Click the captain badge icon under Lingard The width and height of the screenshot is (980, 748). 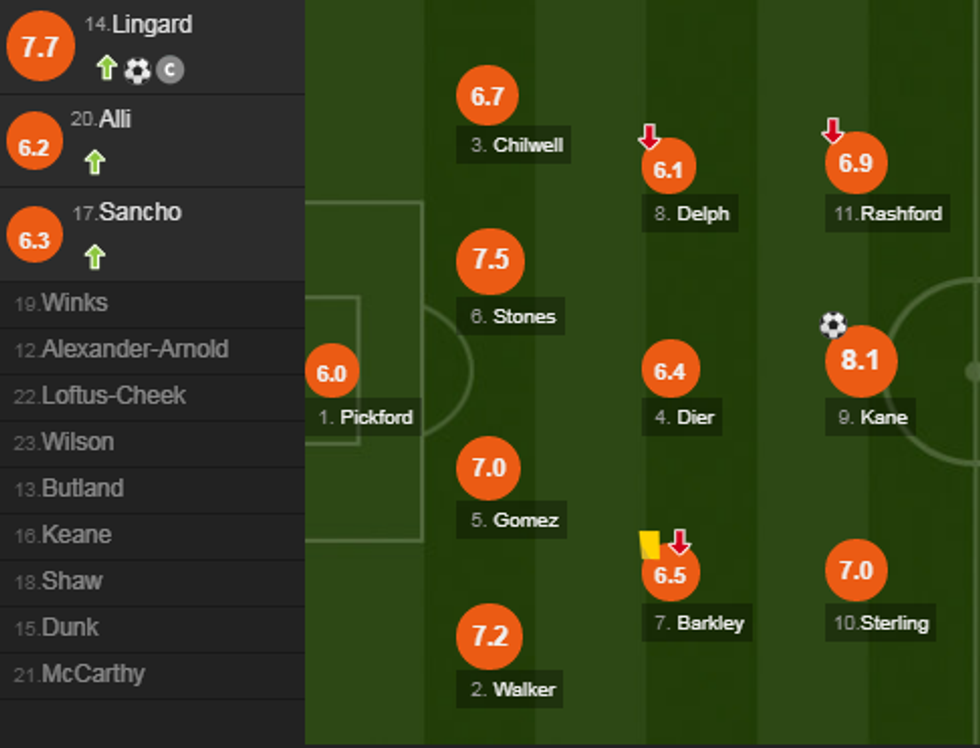click(x=170, y=69)
